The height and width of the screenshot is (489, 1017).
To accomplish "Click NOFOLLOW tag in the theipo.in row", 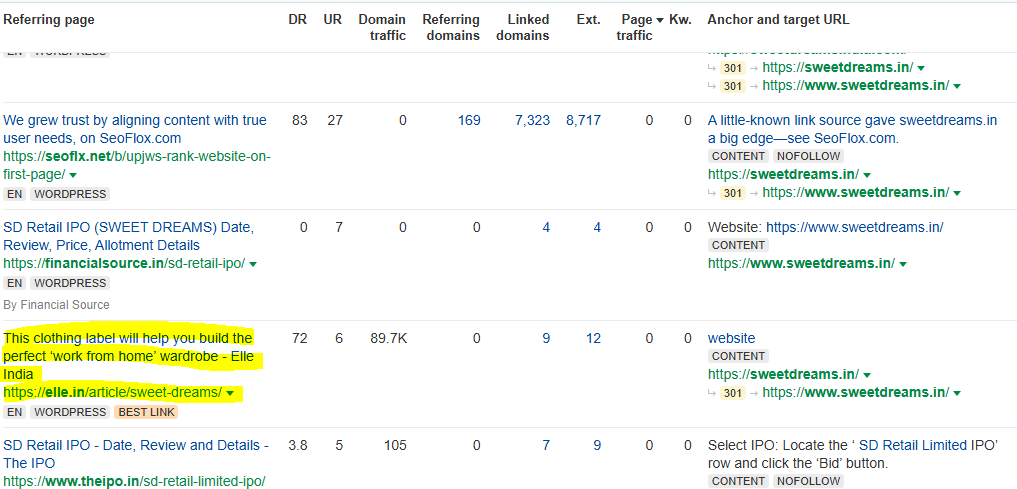I will 808,481.
